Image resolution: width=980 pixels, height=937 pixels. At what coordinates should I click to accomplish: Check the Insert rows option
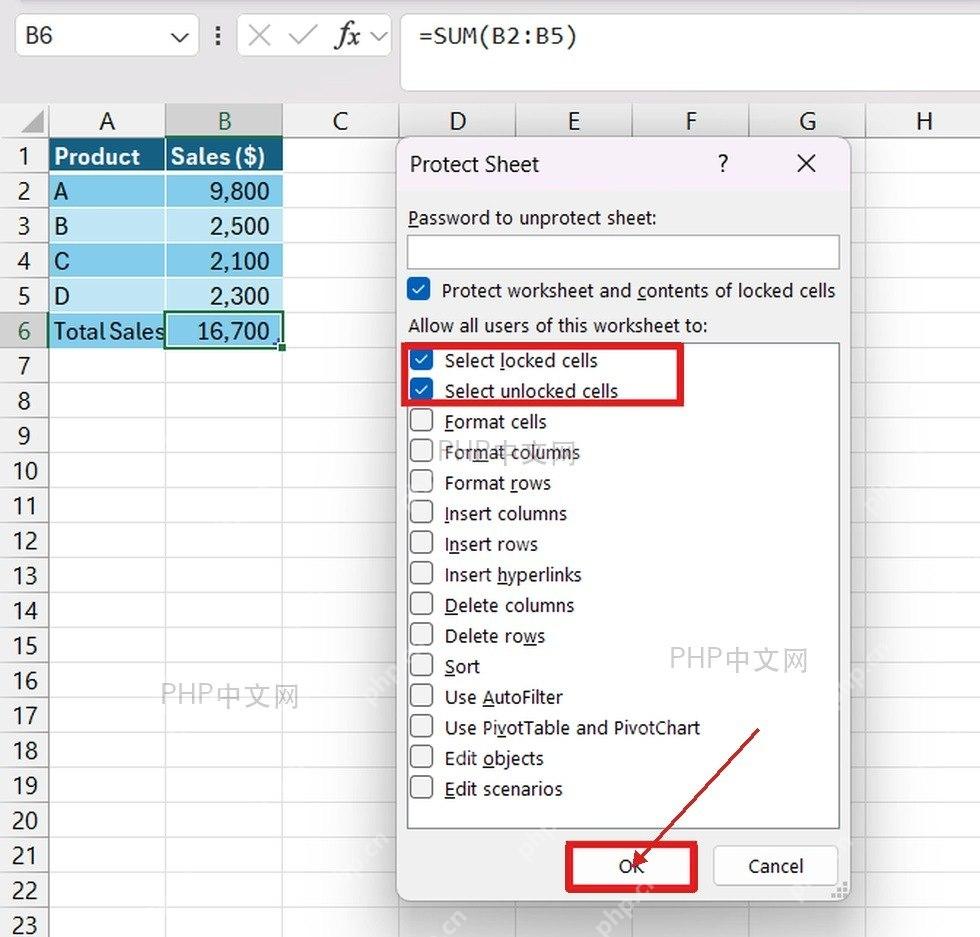click(x=422, y=543)
